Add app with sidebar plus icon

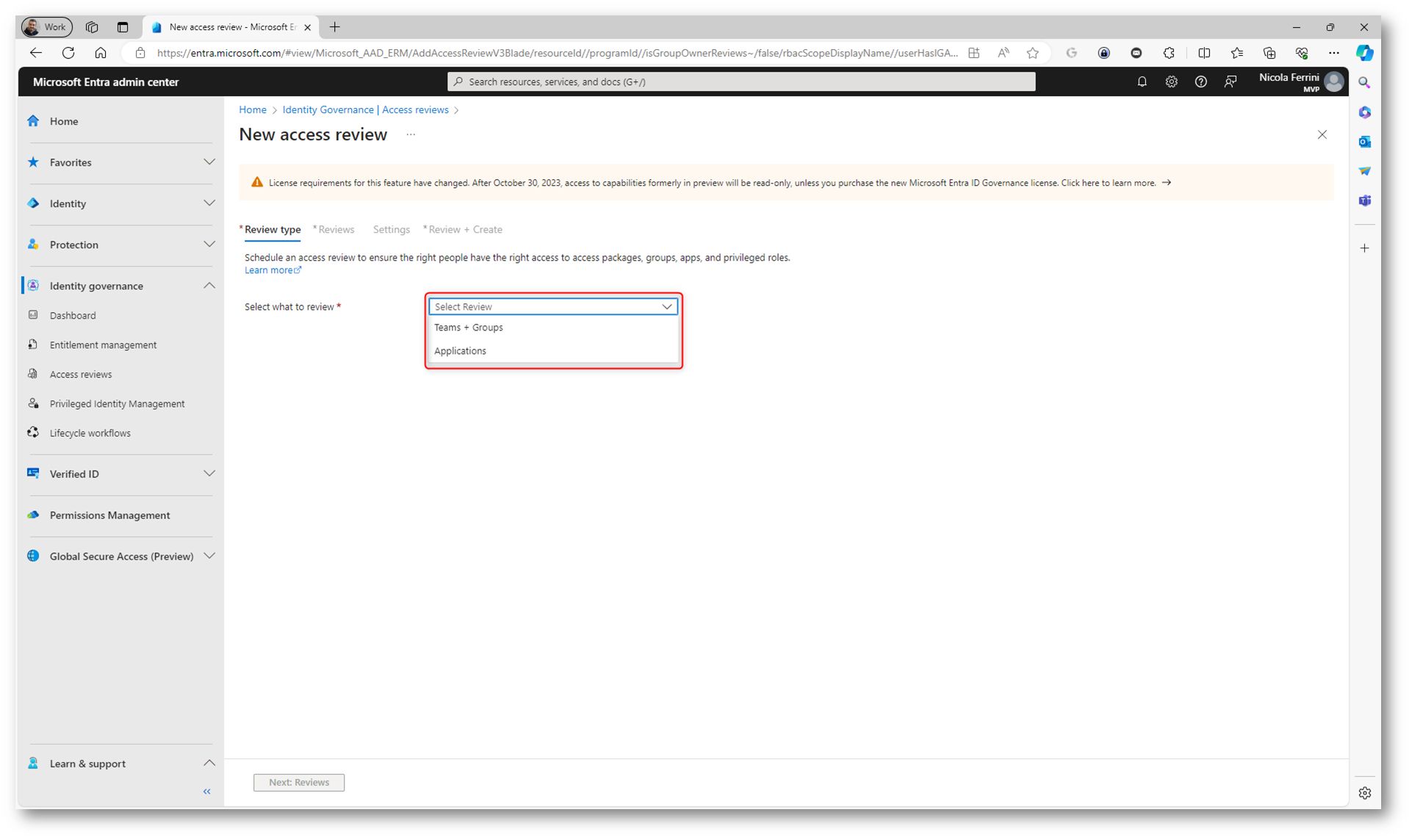1364,248
